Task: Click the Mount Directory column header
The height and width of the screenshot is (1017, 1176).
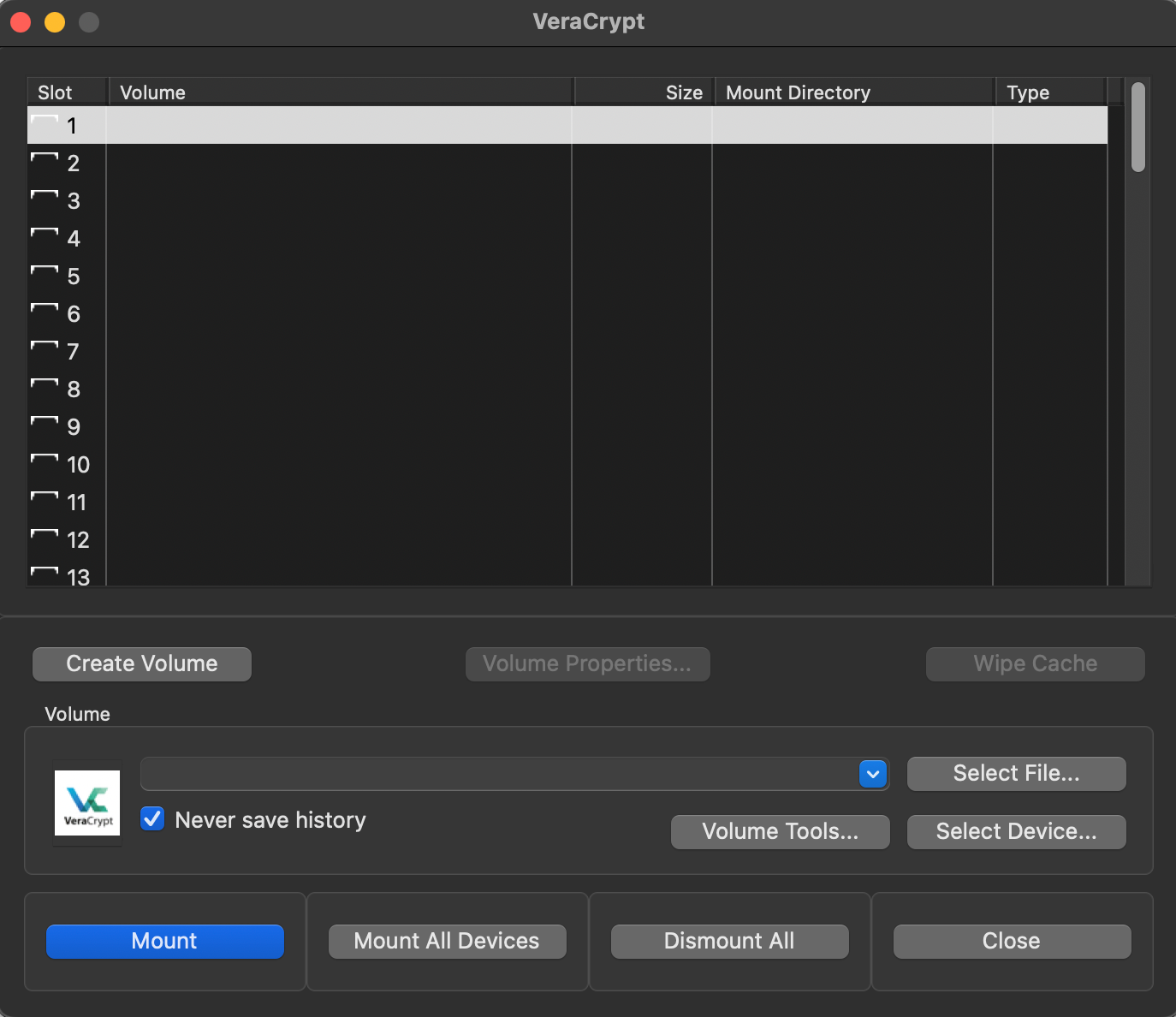Action: [854, 92]
